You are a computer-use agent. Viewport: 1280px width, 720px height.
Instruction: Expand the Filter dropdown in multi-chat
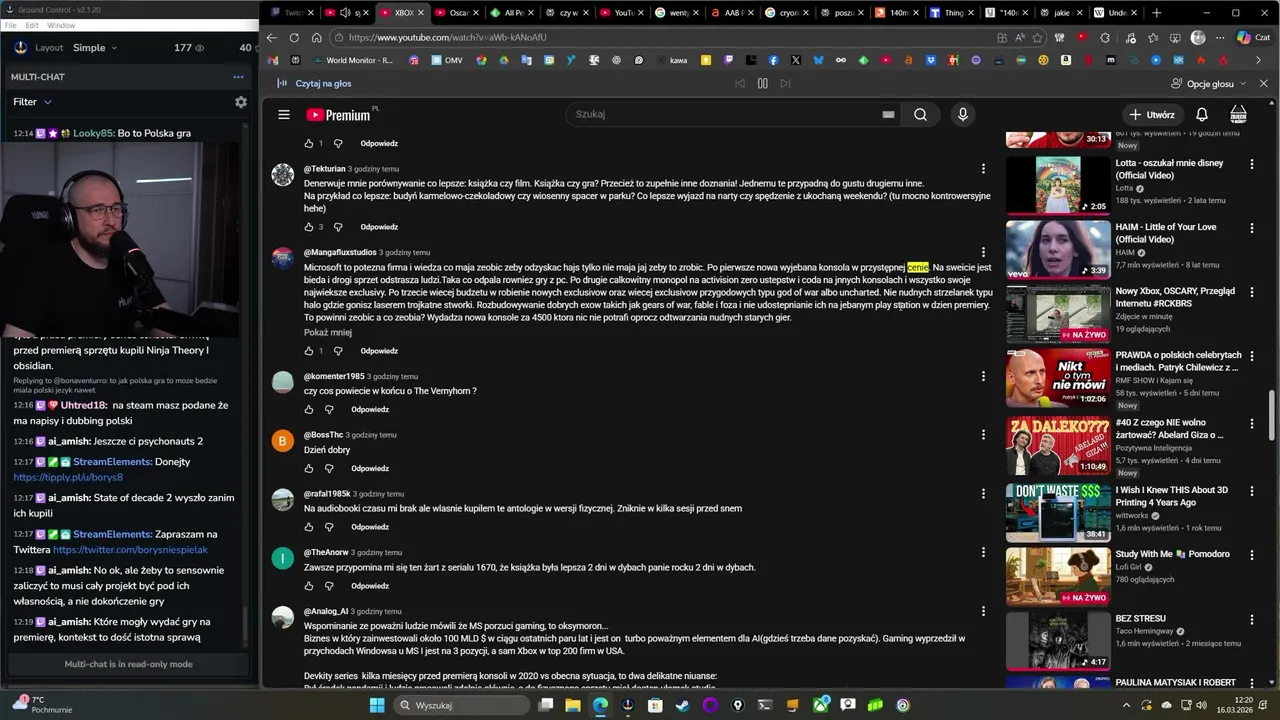tap(32, 102)
